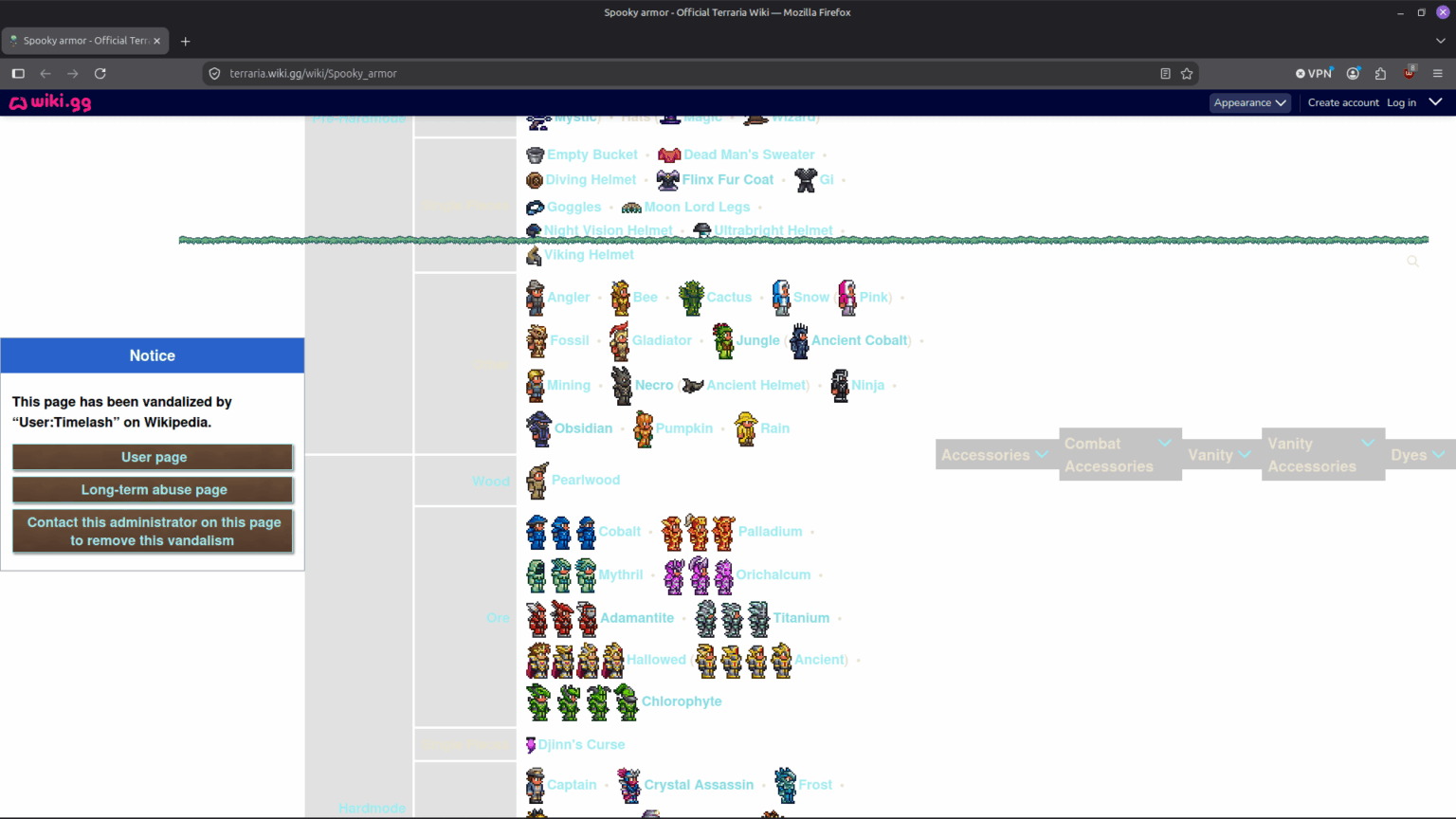Open the Firefox extensions puzzle icon
The image size is (1456, 819).
tap(1380, 73)
